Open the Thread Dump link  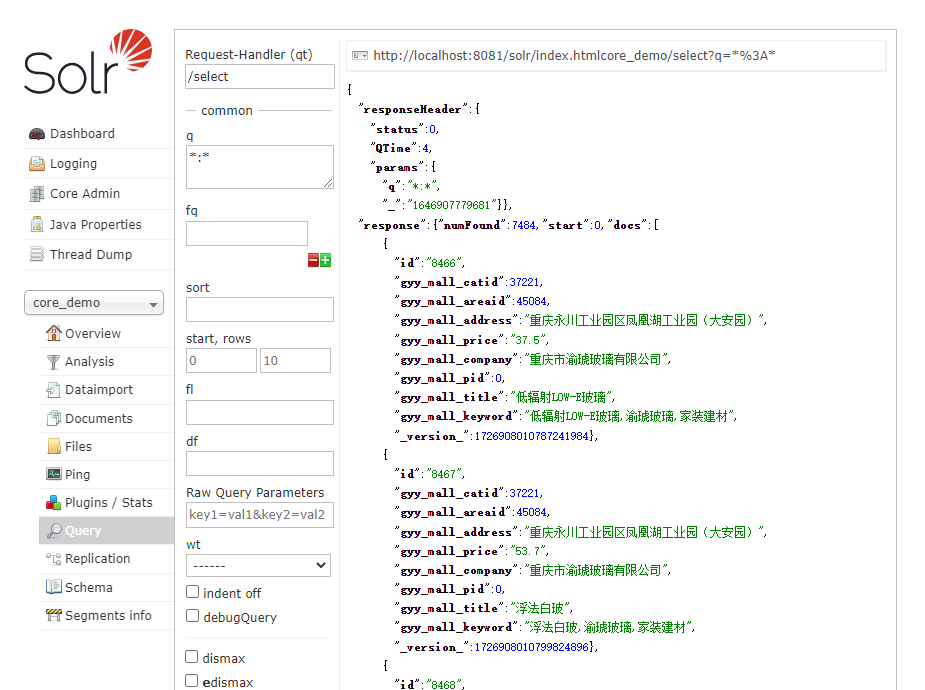point(91,254)
